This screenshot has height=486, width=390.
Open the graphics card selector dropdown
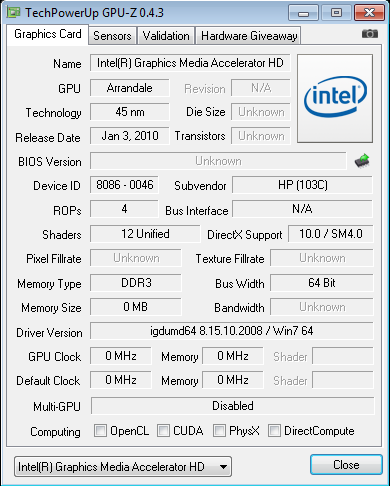point(123,467)
